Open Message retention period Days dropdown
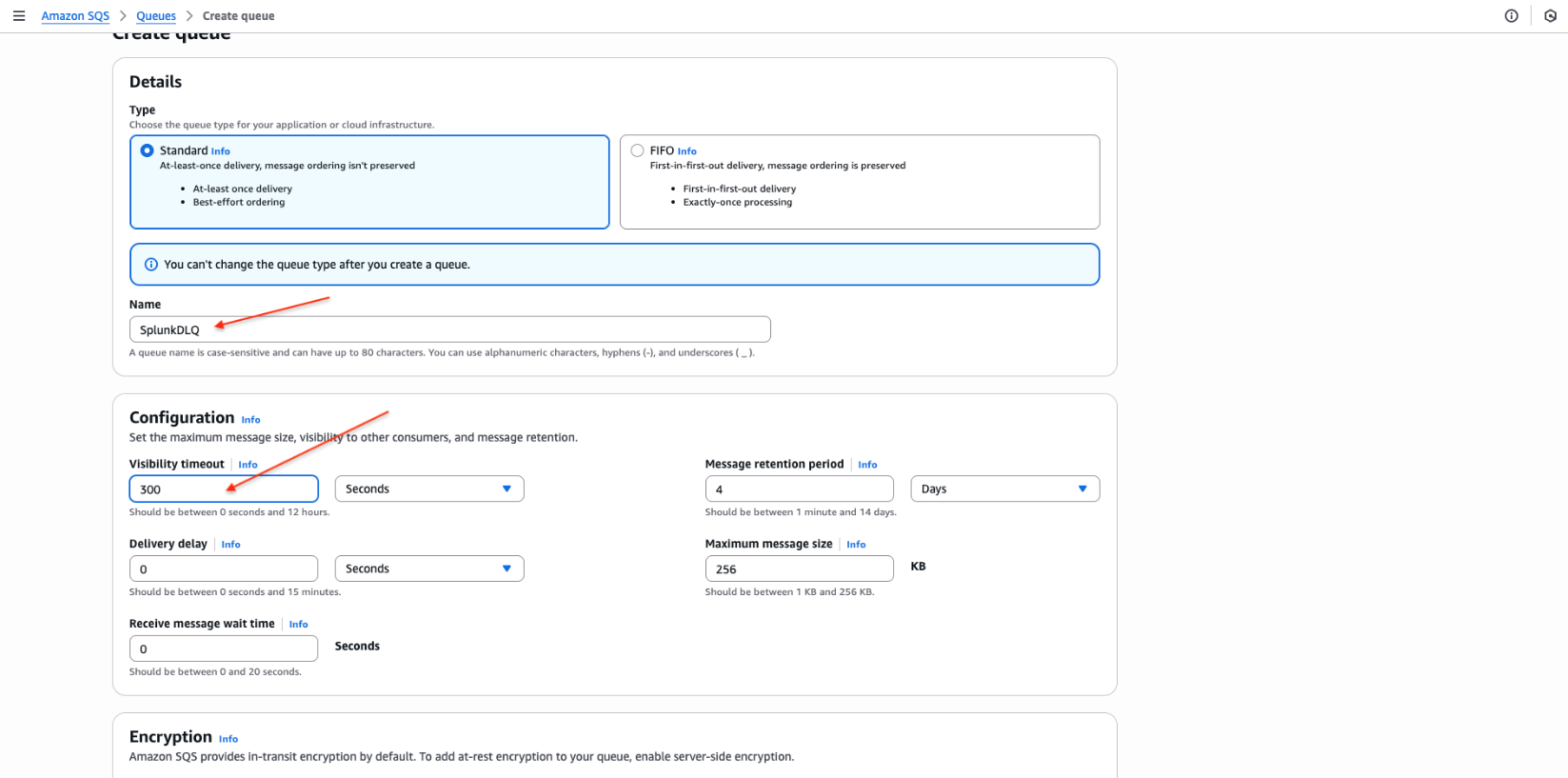Viewport: 1568px width, 778px height. click(x=1004, y=489)
